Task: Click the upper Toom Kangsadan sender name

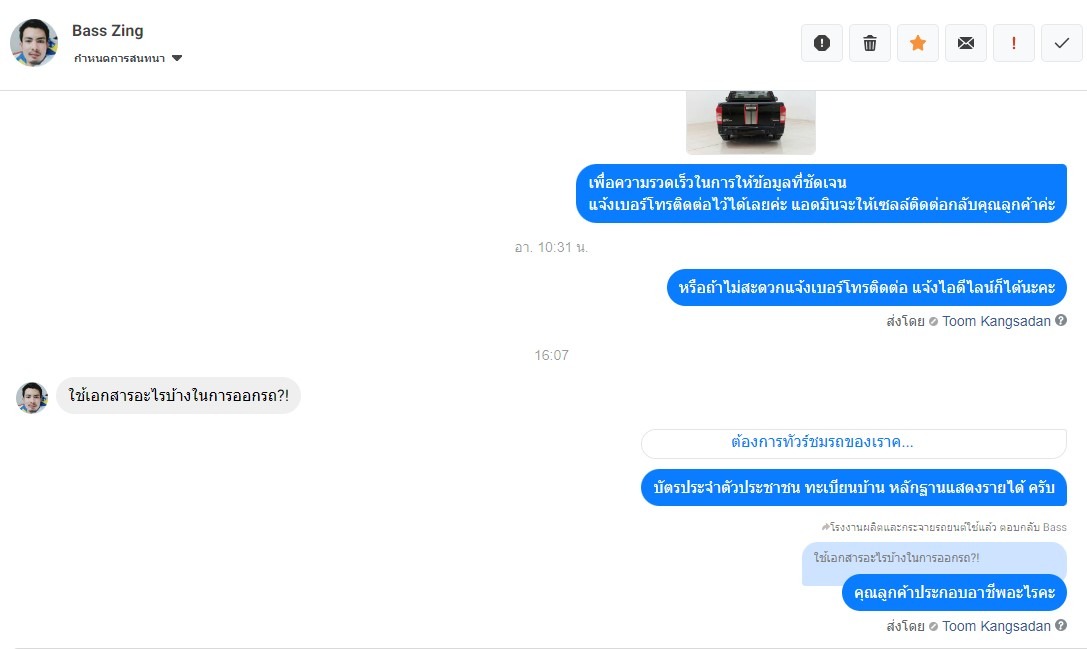Action: pos(996,321)
